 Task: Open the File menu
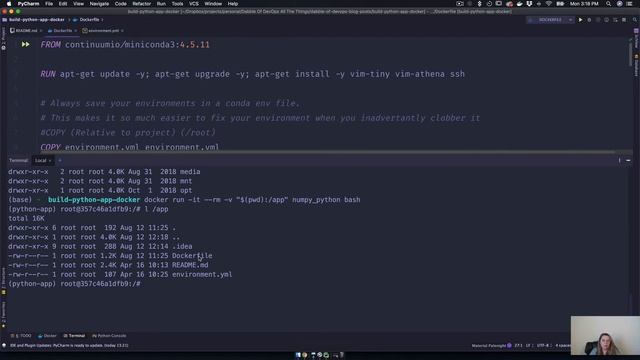point(49,4)
